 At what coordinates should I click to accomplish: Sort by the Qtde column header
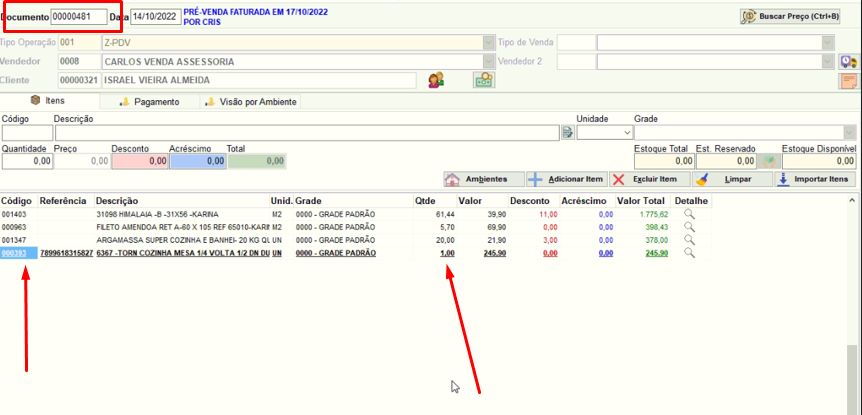click(x=434, y=201)
